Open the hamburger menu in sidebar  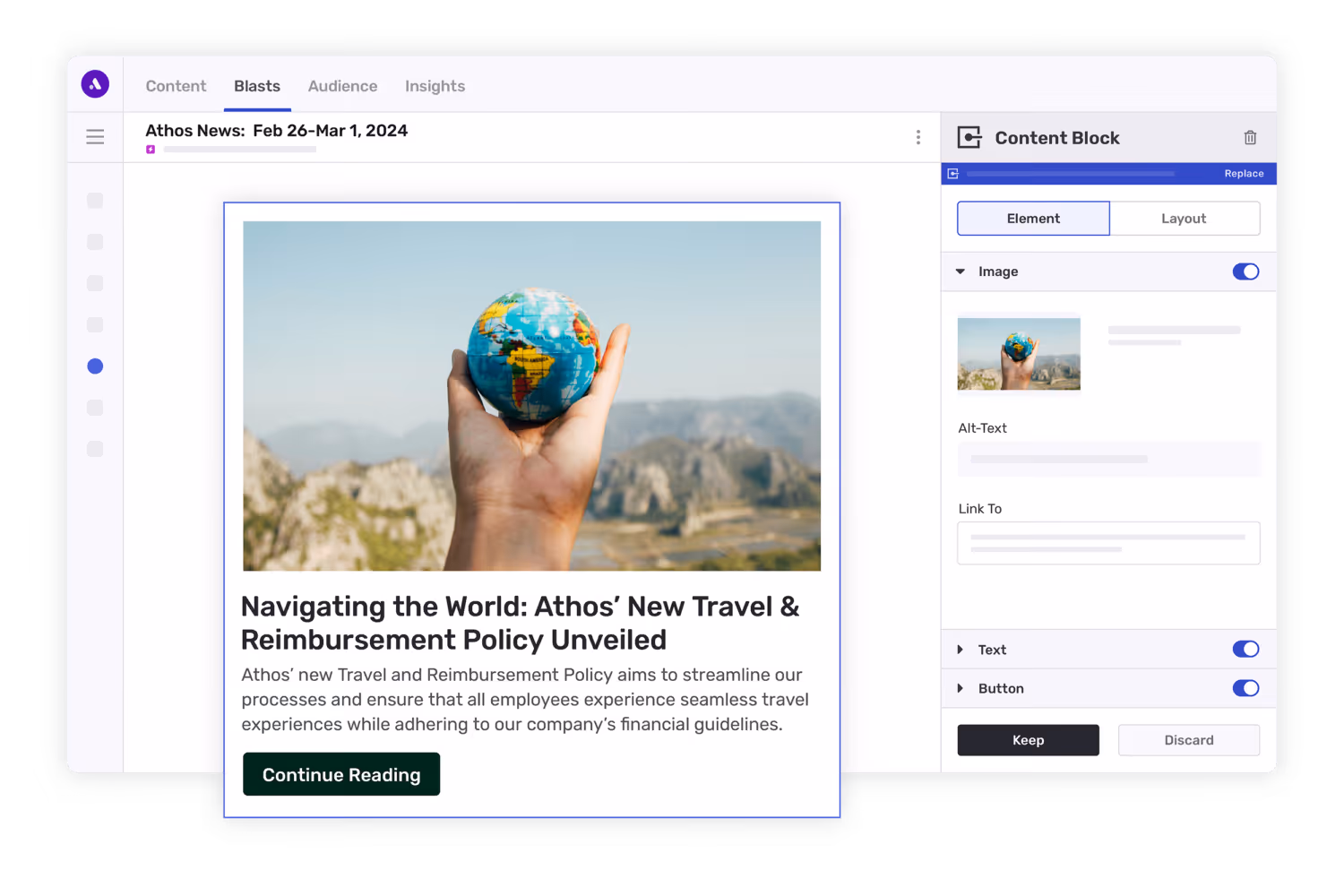tap(95, 137)
